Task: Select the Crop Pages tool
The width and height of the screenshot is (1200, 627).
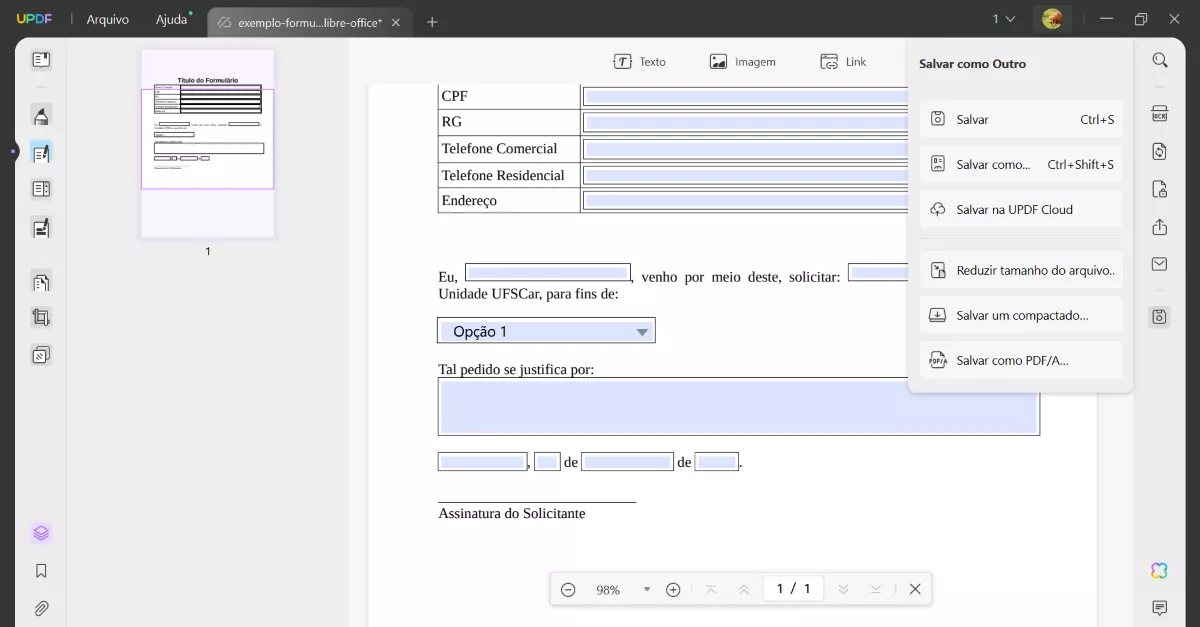Action: 40,316
